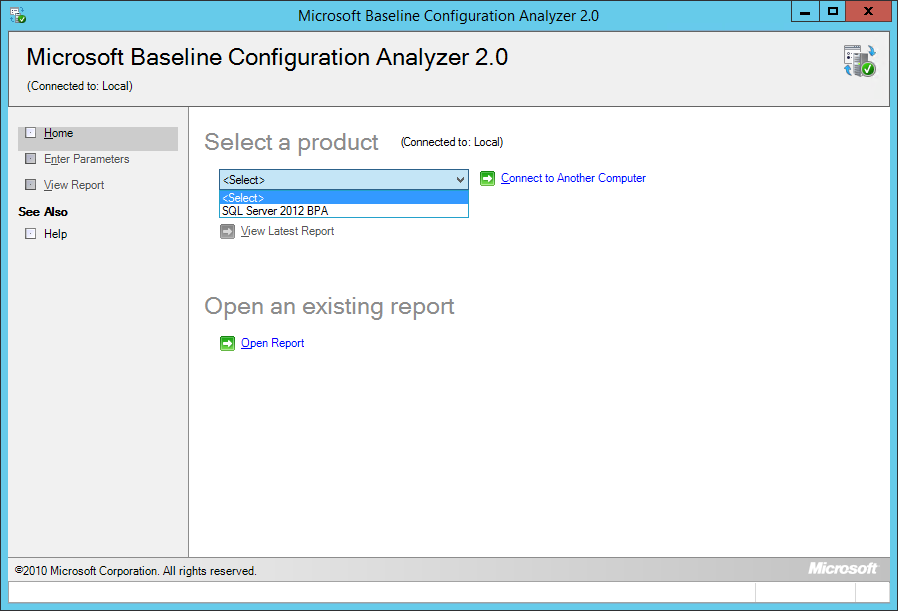
Task: Click the gray arrow icon beside View Latest Report
Action: point(227,231)
